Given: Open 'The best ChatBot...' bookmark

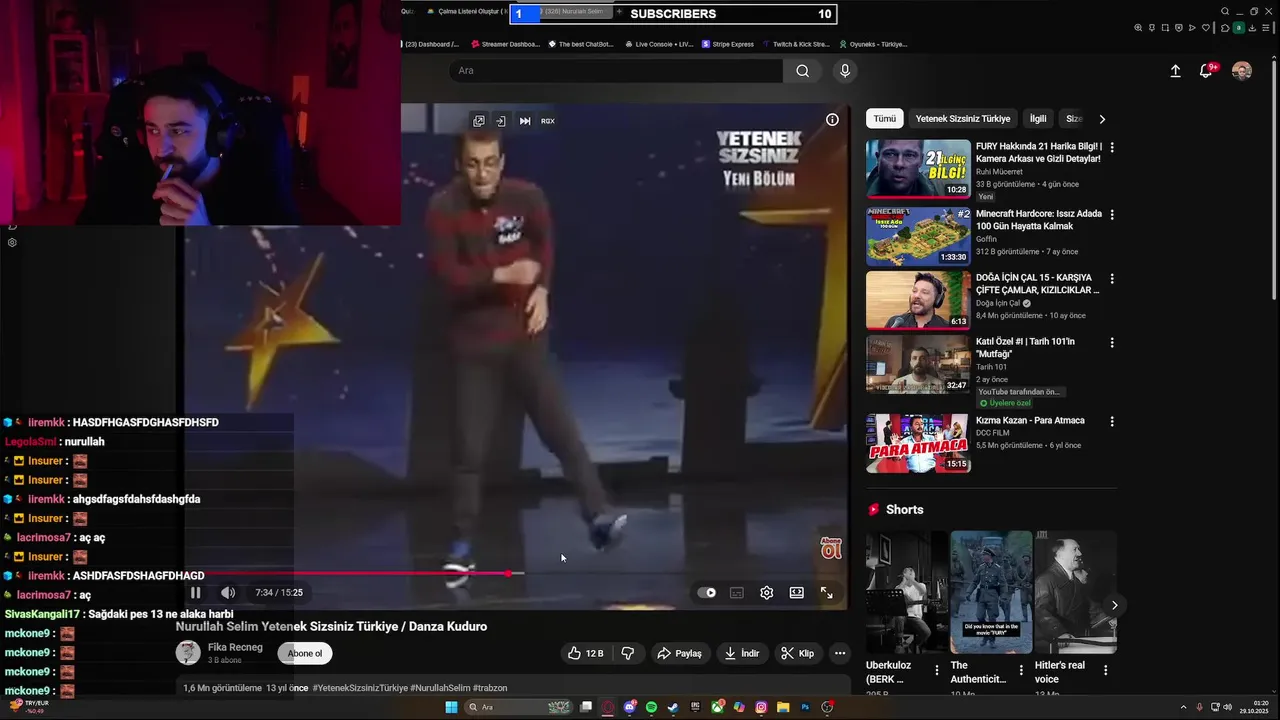Looking at the screenshot, I should pos(583,44).
